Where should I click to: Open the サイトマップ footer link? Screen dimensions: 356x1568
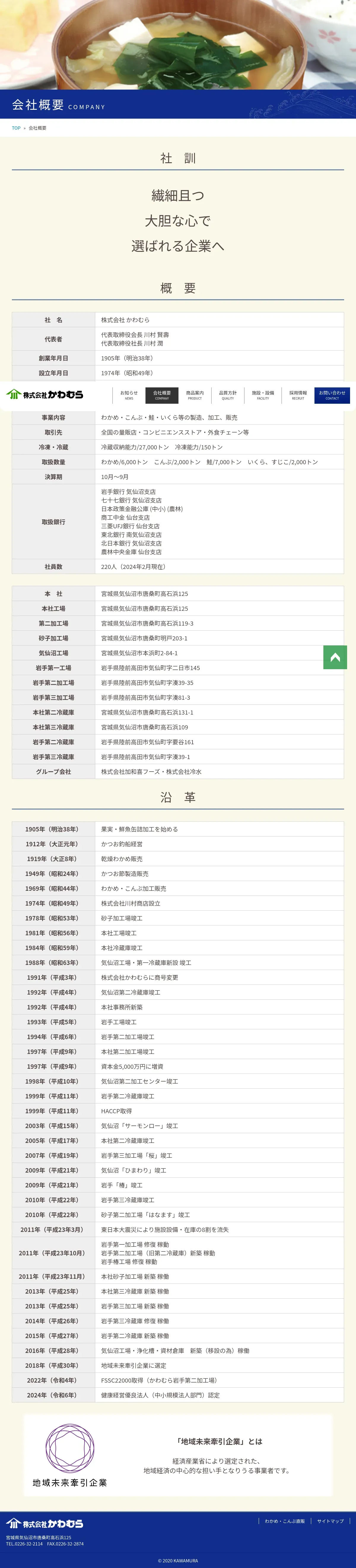click(x=330, y=1521)
